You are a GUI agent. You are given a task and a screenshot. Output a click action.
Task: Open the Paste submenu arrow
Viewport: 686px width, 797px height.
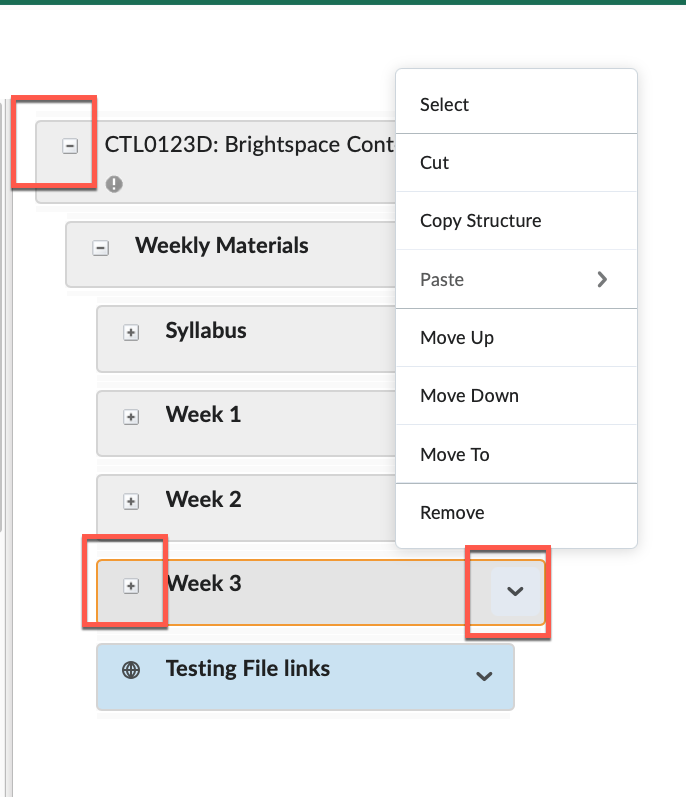602,280
